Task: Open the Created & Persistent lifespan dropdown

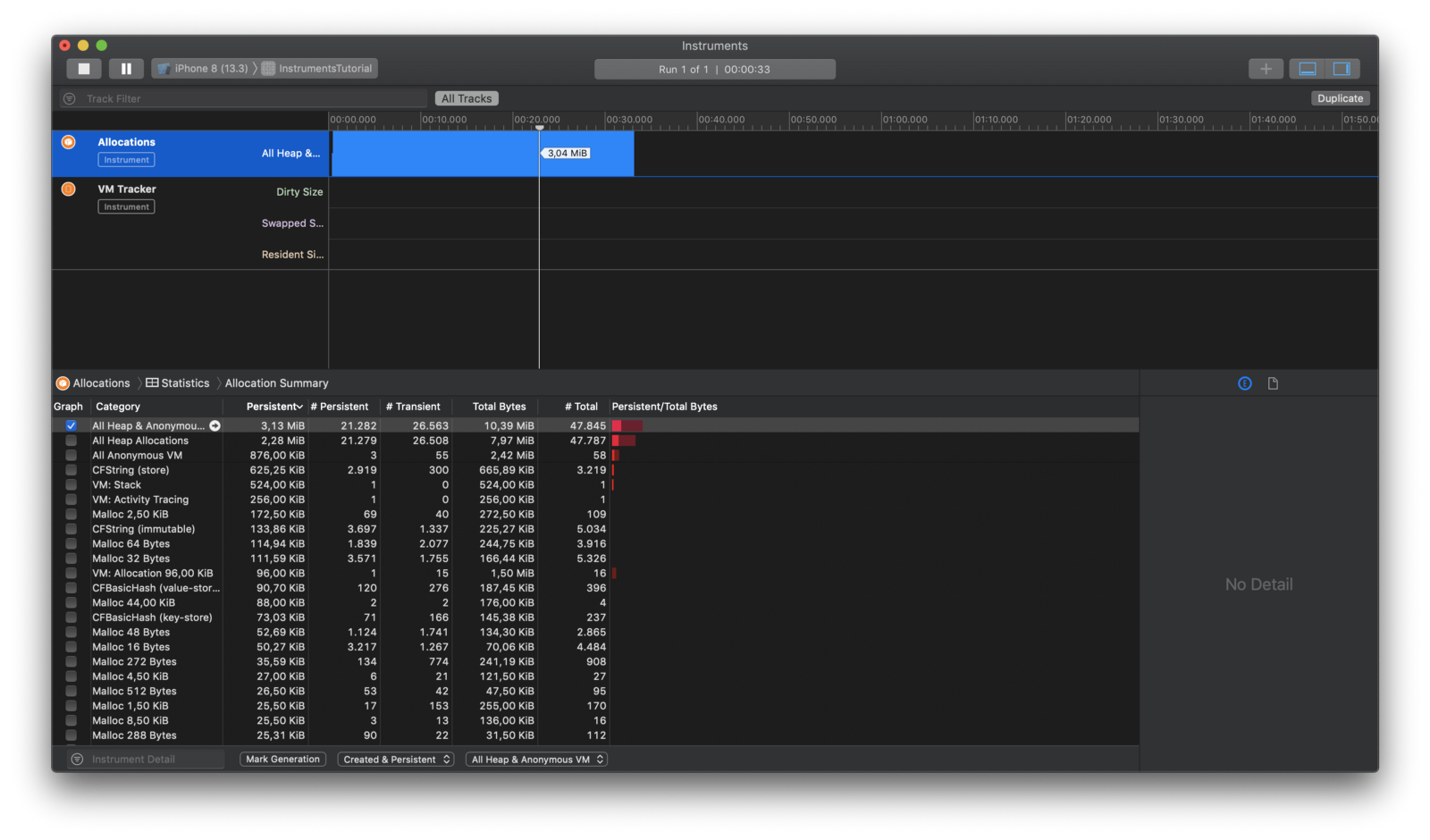Action: (x=396, y=760)
